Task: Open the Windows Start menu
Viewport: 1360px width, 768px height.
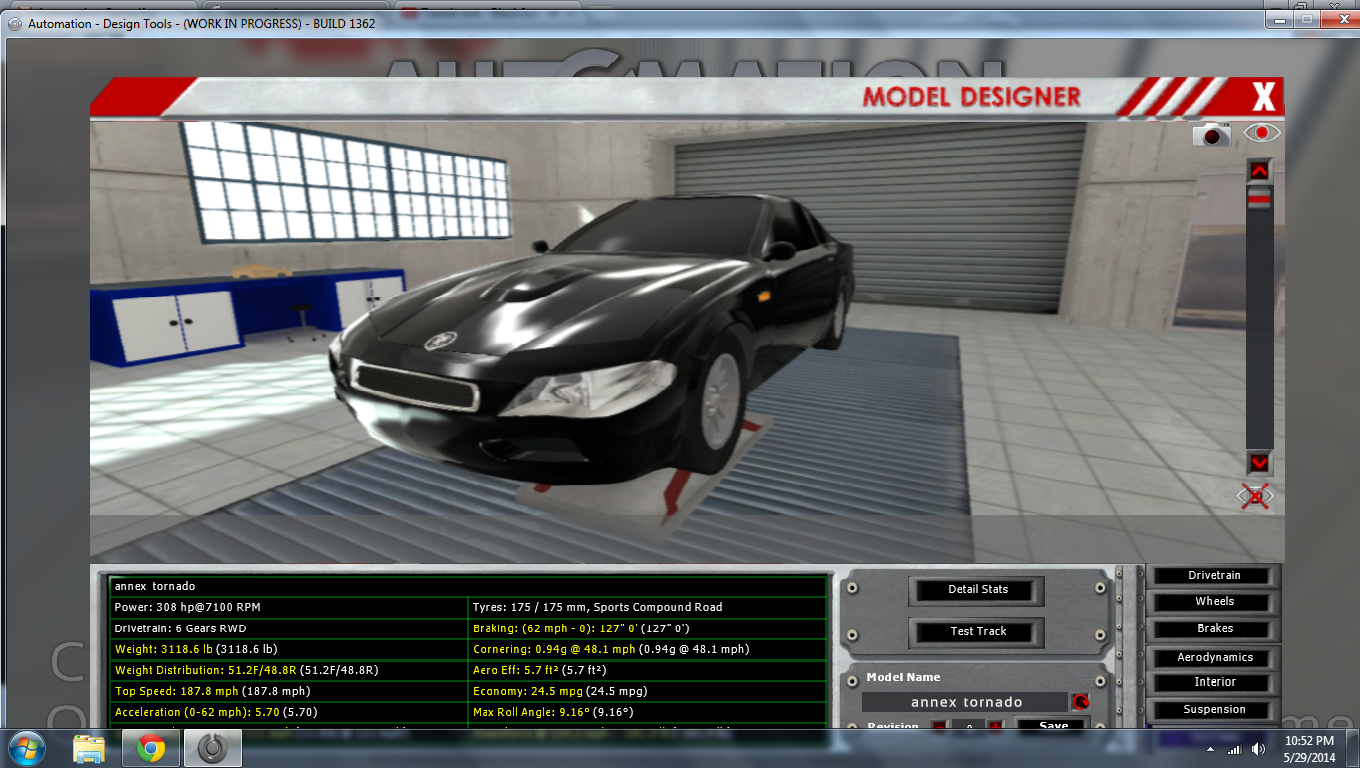Action: point(27,748)
